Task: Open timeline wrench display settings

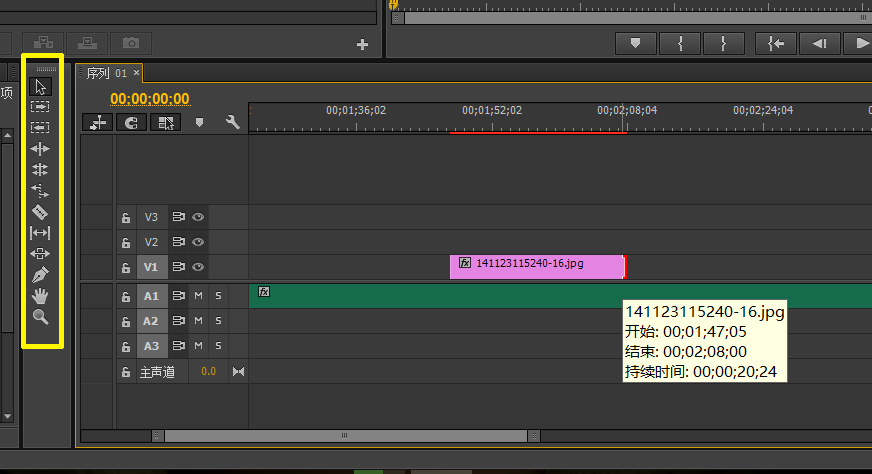Action: [232, 122]
